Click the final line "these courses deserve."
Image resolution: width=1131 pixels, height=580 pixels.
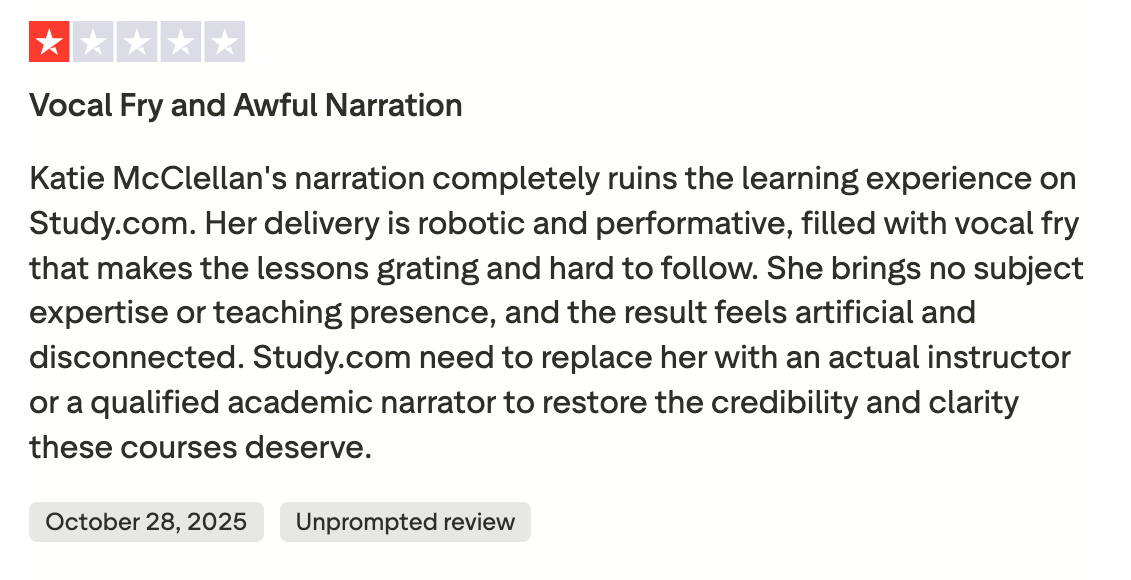click(x=200, y=446)
